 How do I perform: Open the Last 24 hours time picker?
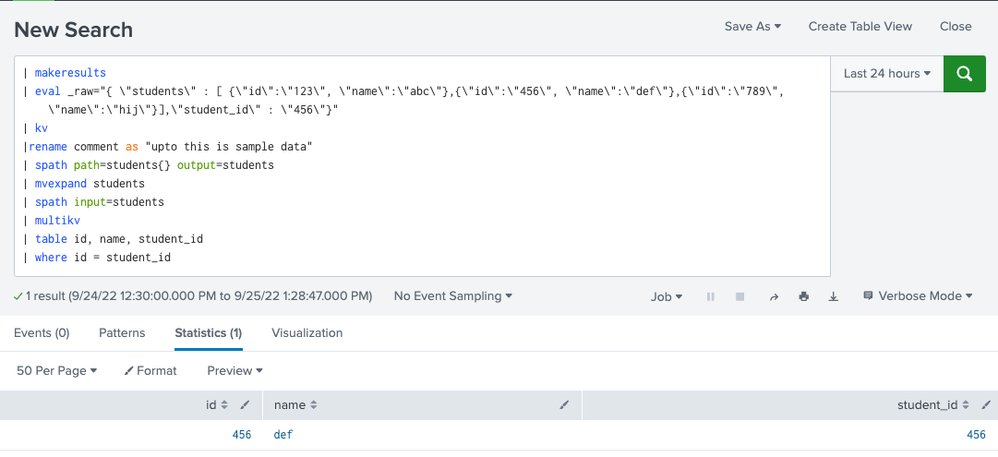(886, 74)
